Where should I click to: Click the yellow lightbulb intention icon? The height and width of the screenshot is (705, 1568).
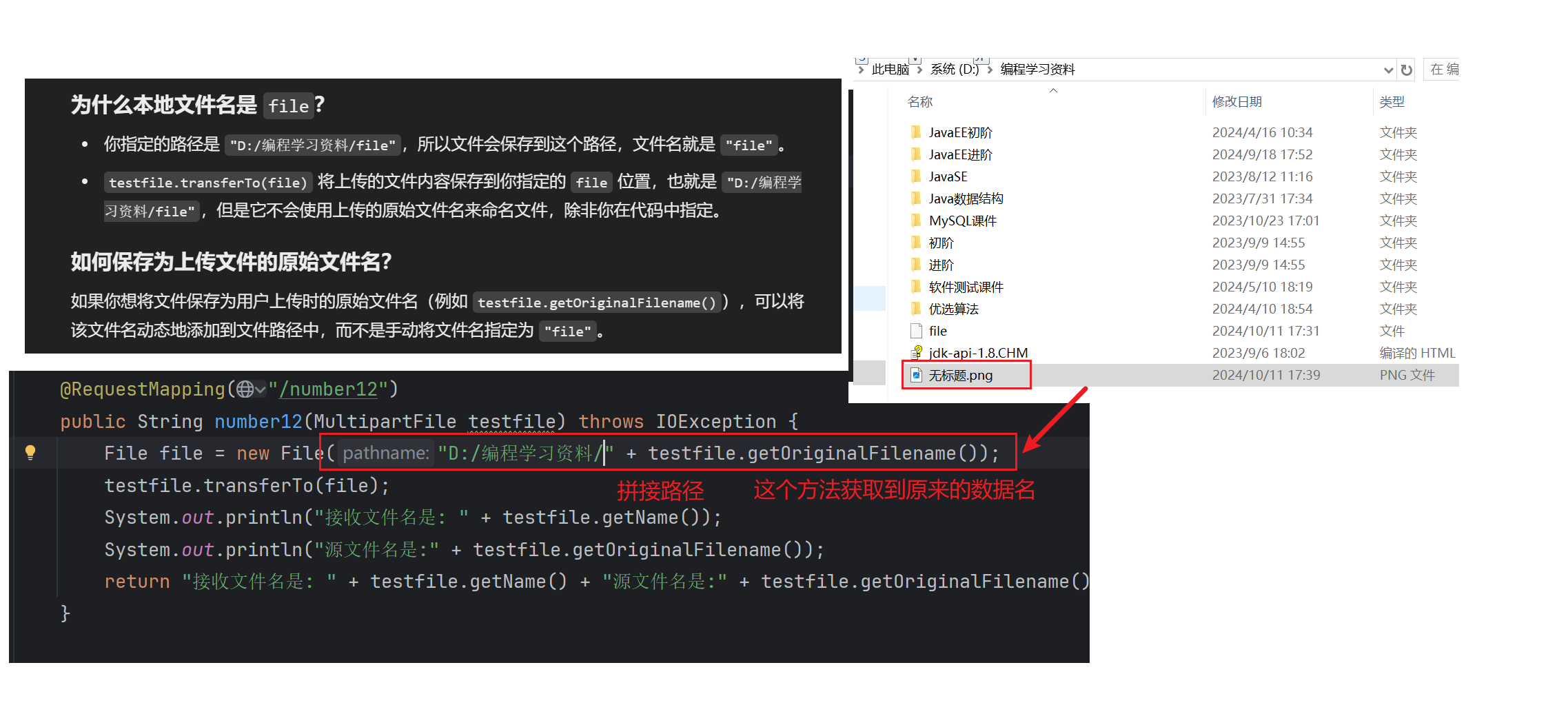pos(30,452)
